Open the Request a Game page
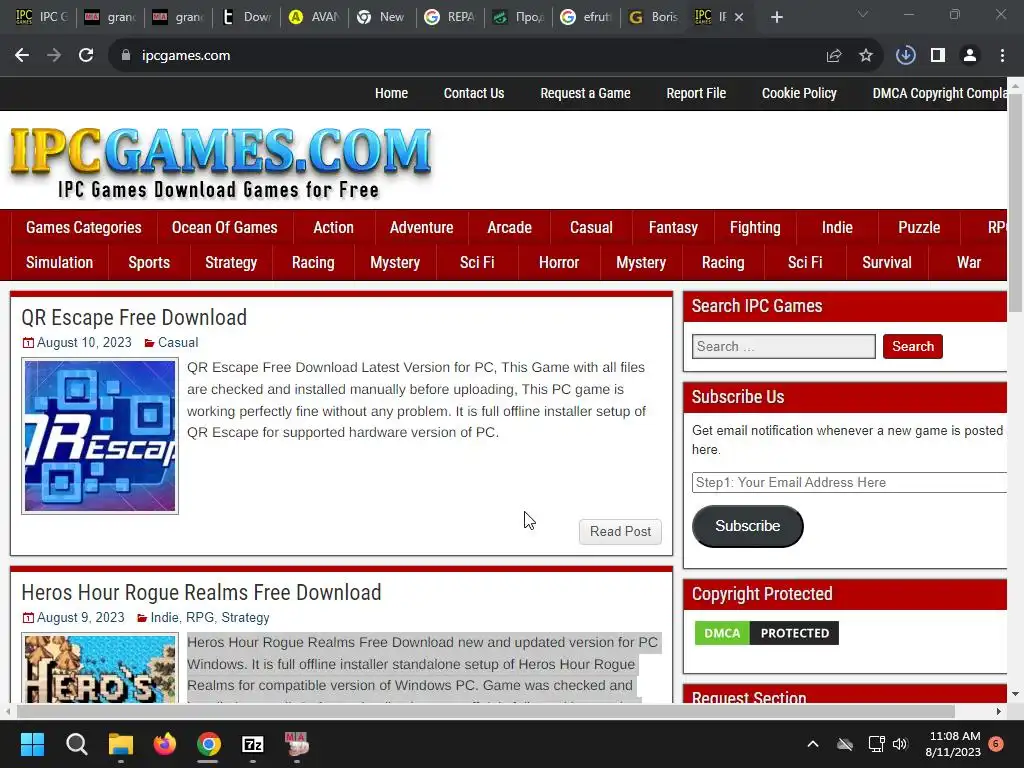Image resolution: width=1024 pixels, height=768 pixels. (x=585, y=93)
